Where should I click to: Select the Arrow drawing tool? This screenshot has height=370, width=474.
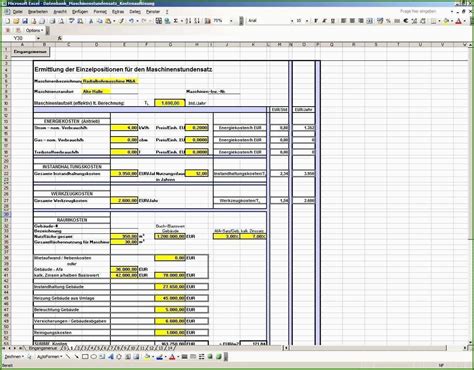[x=76, y=357]
